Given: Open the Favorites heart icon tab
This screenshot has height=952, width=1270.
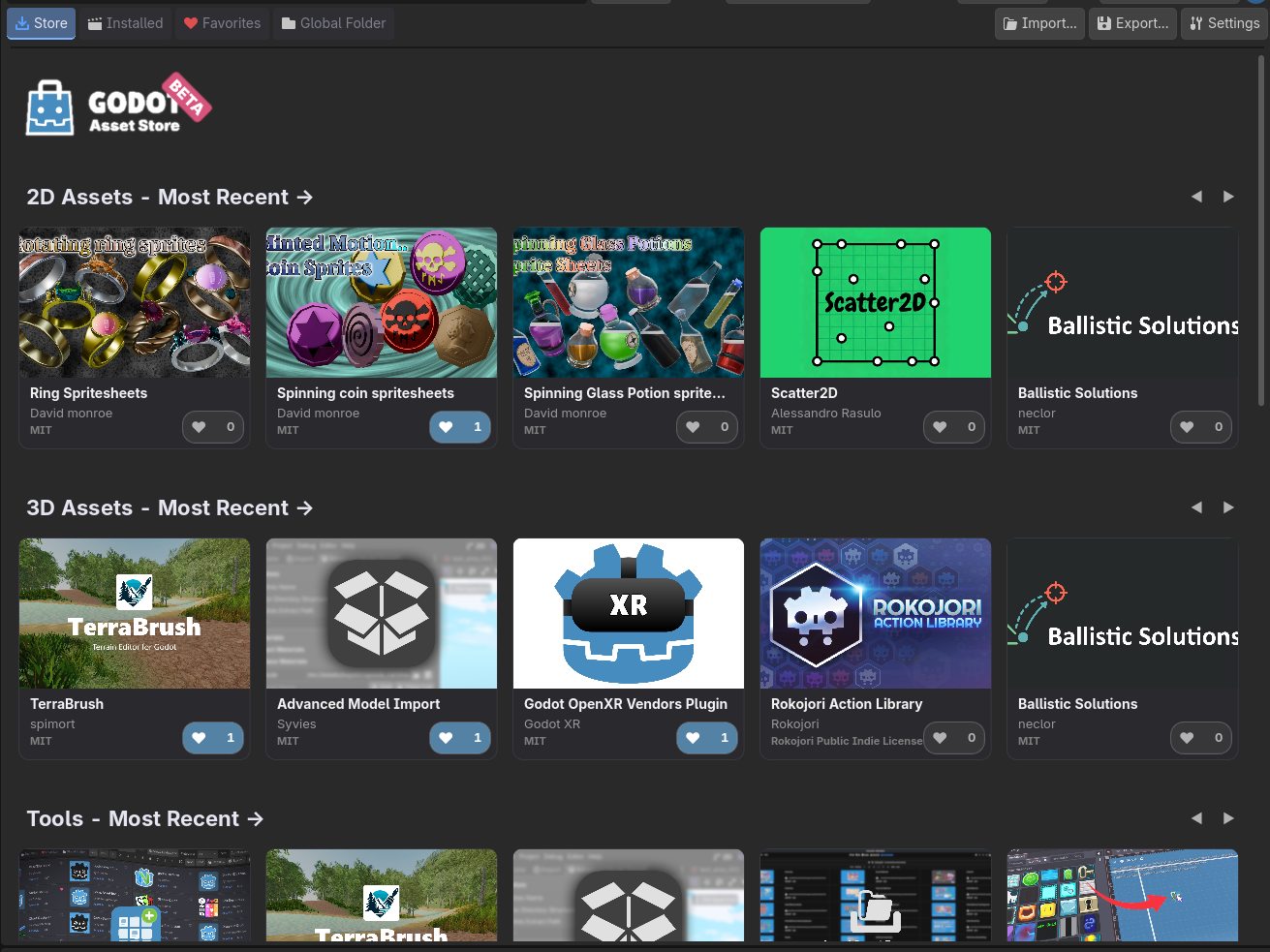Looking at the screenshot, I should (222, 23).
